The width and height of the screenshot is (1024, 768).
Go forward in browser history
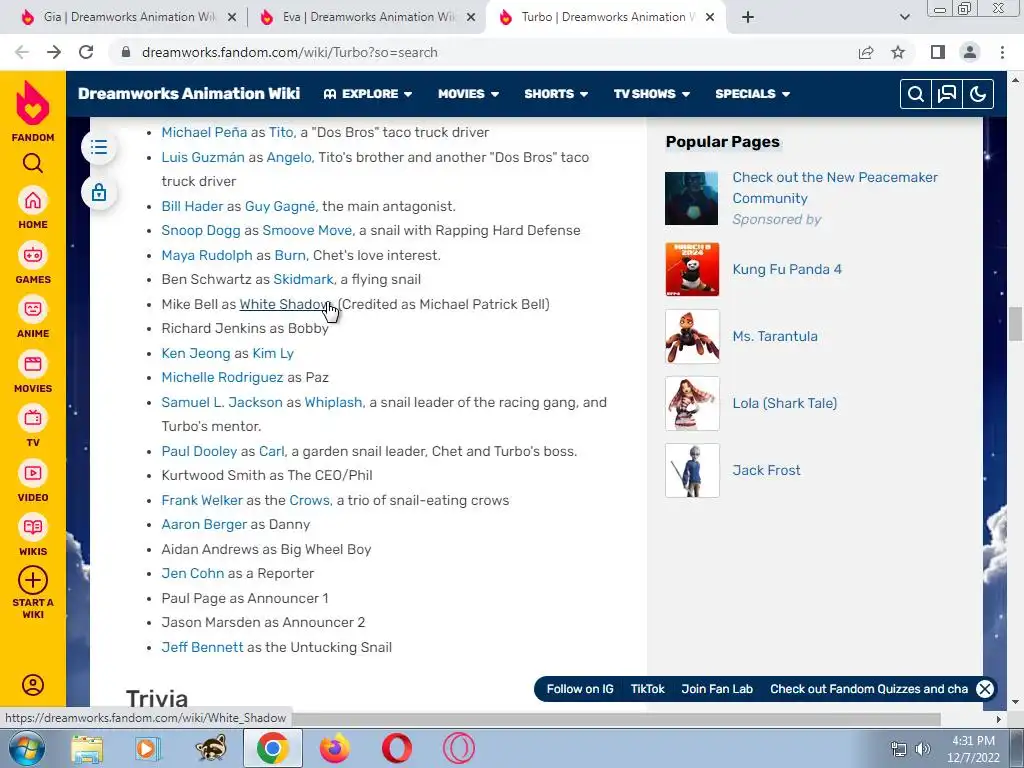pyautogui.click(x=54, y=52)
